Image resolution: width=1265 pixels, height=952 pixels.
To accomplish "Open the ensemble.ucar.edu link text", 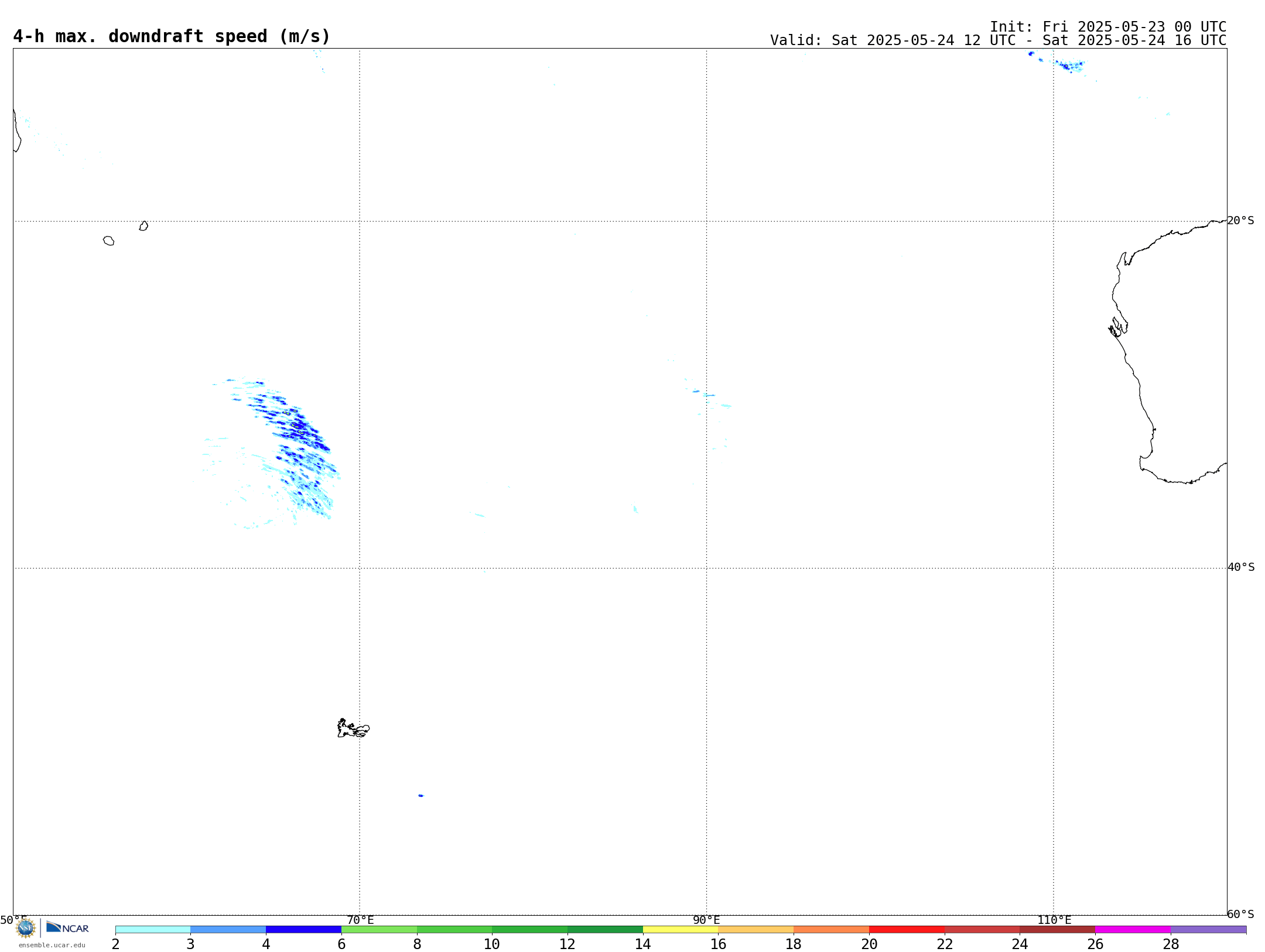I will [x=52, y=945].
